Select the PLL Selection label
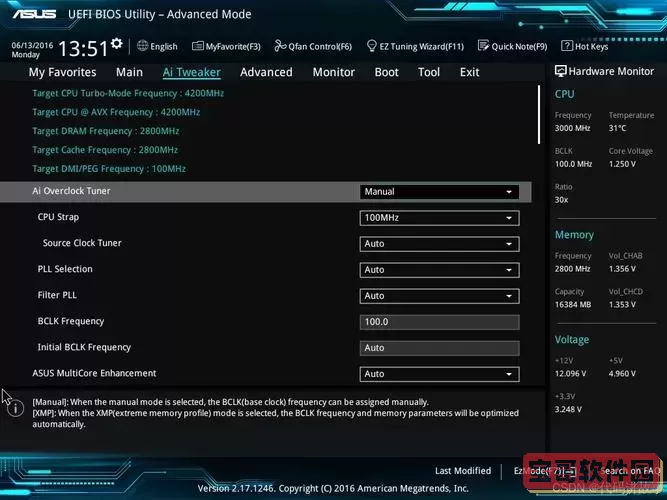 click(x=65, y=269)
